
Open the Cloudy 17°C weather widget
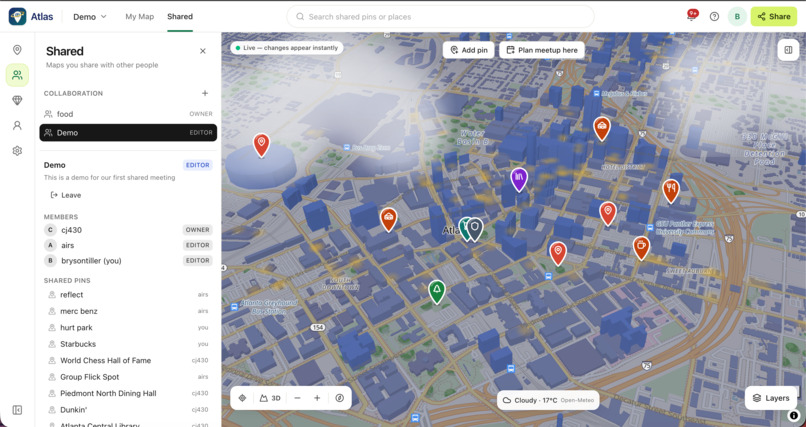pyautogui.click(x=548, y=400)
